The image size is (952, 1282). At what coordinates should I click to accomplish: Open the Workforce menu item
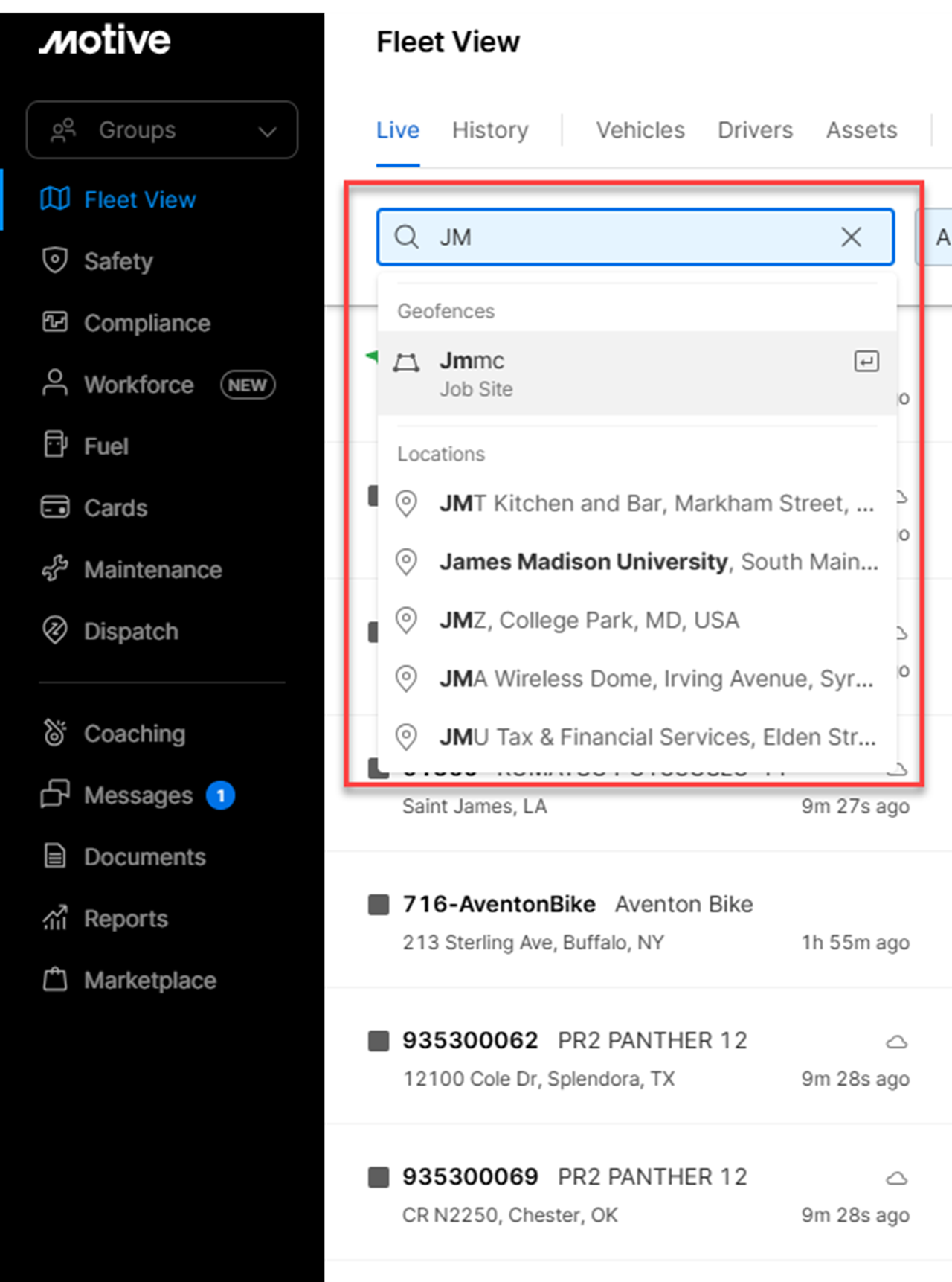(138, 385)
